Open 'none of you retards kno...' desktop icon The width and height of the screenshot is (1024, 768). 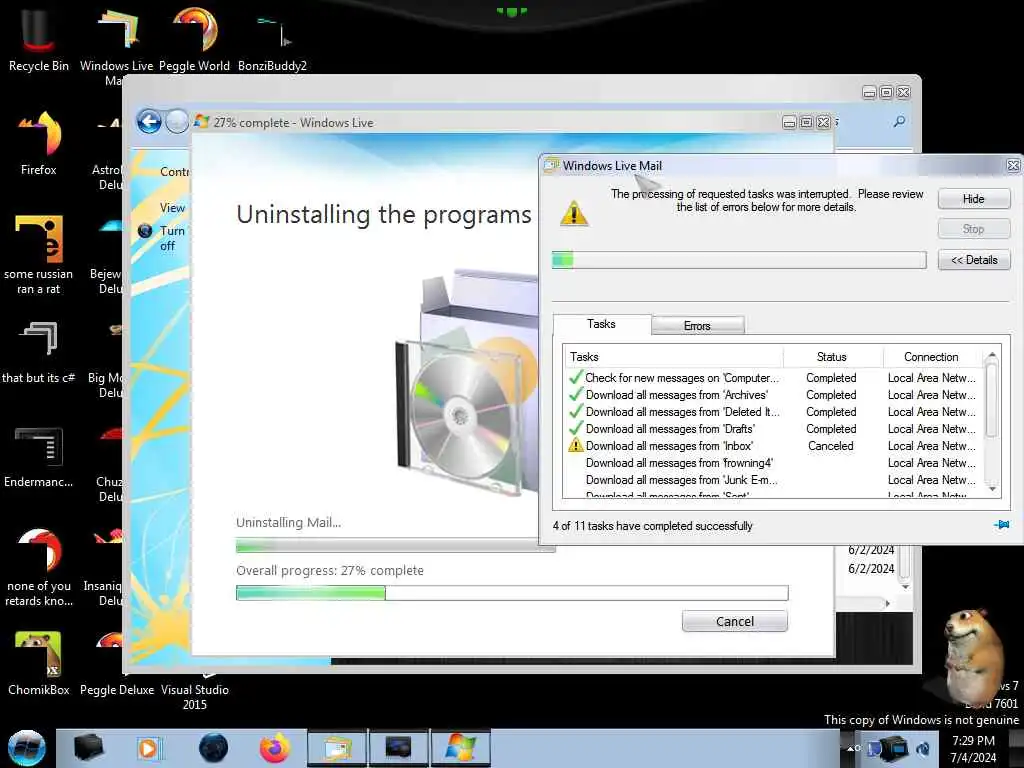[39, 567]
